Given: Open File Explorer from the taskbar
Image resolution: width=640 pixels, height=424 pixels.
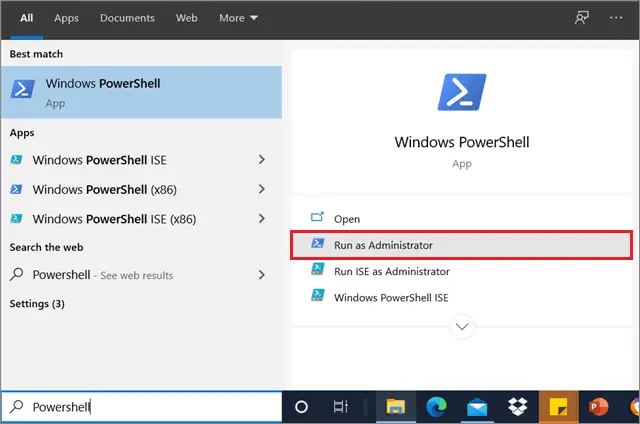Looking at the screenshot, I should (x=396, y=406).
